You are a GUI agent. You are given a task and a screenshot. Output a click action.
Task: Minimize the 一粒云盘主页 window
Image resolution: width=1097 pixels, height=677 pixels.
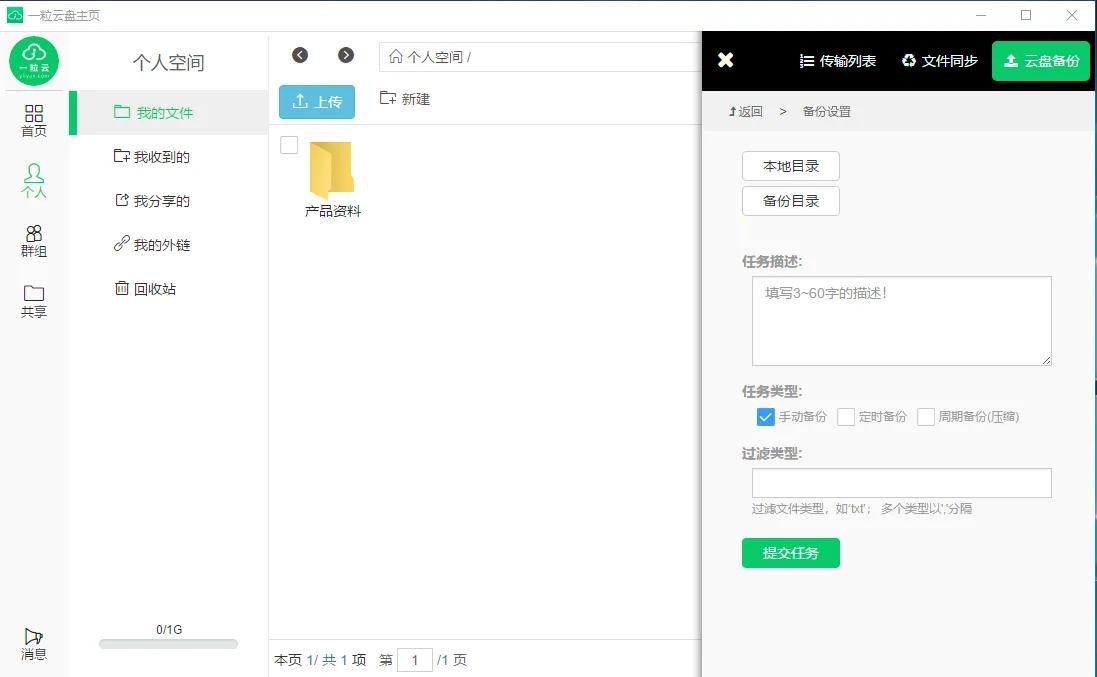tap(981, 15)
